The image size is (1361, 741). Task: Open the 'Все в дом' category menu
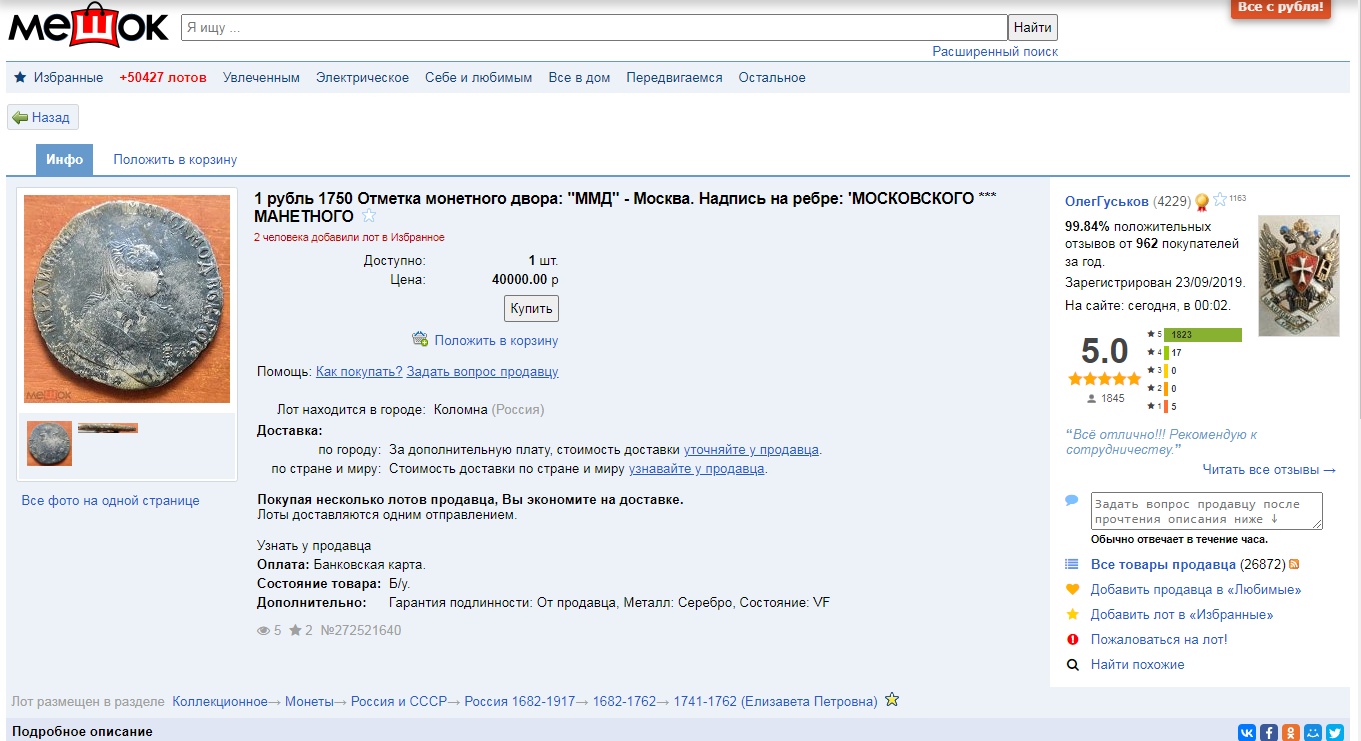coord(579,78)
